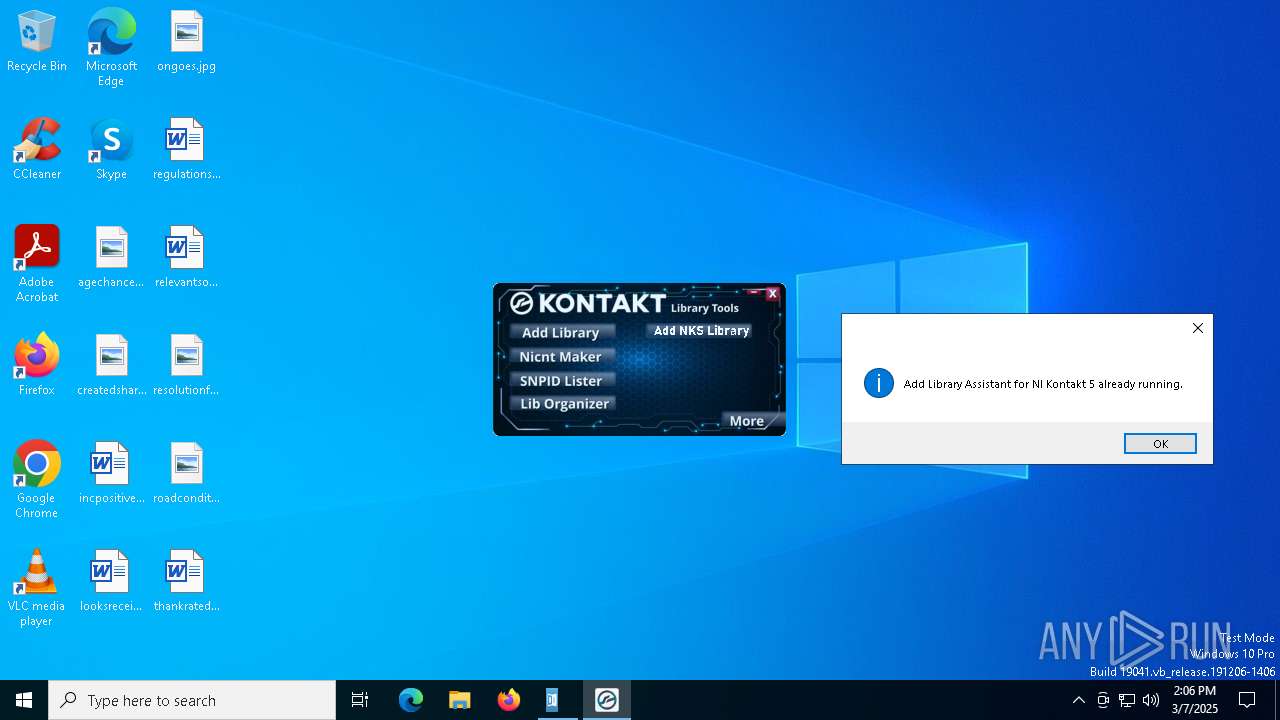Screen dimensions: 1280x720
Task: Click the Kontakt logo emblem
Action: coord(521,303)
